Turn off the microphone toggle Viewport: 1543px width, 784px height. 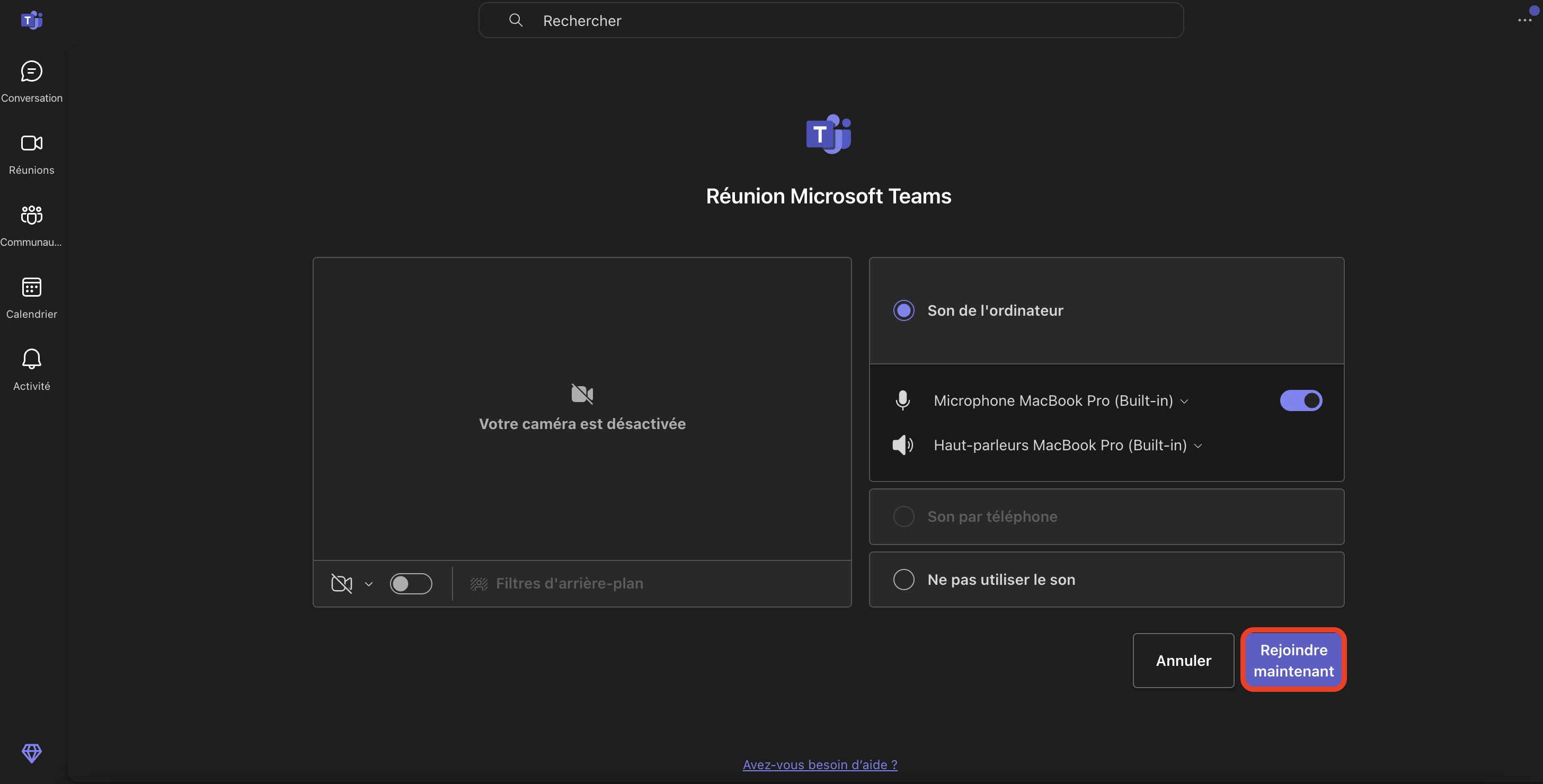pos(1300,400)
